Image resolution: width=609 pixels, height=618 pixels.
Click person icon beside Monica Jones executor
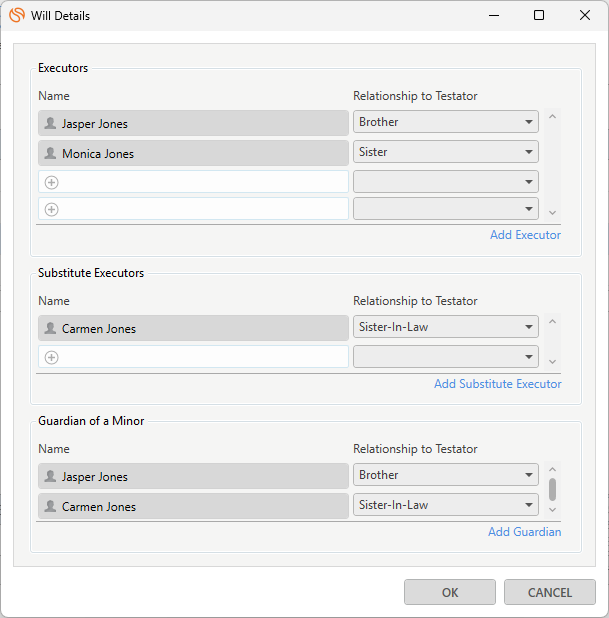pyautogui.click(x=50, y=154)
